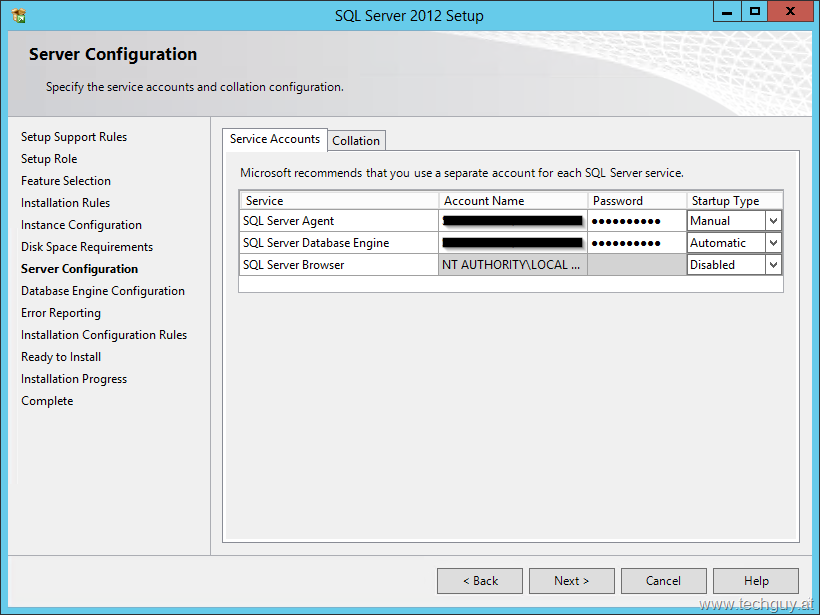This screenshot has height=615, width=820.
Task: Click the < Back button
Action: pyautogui.click(x=480, y=581)
